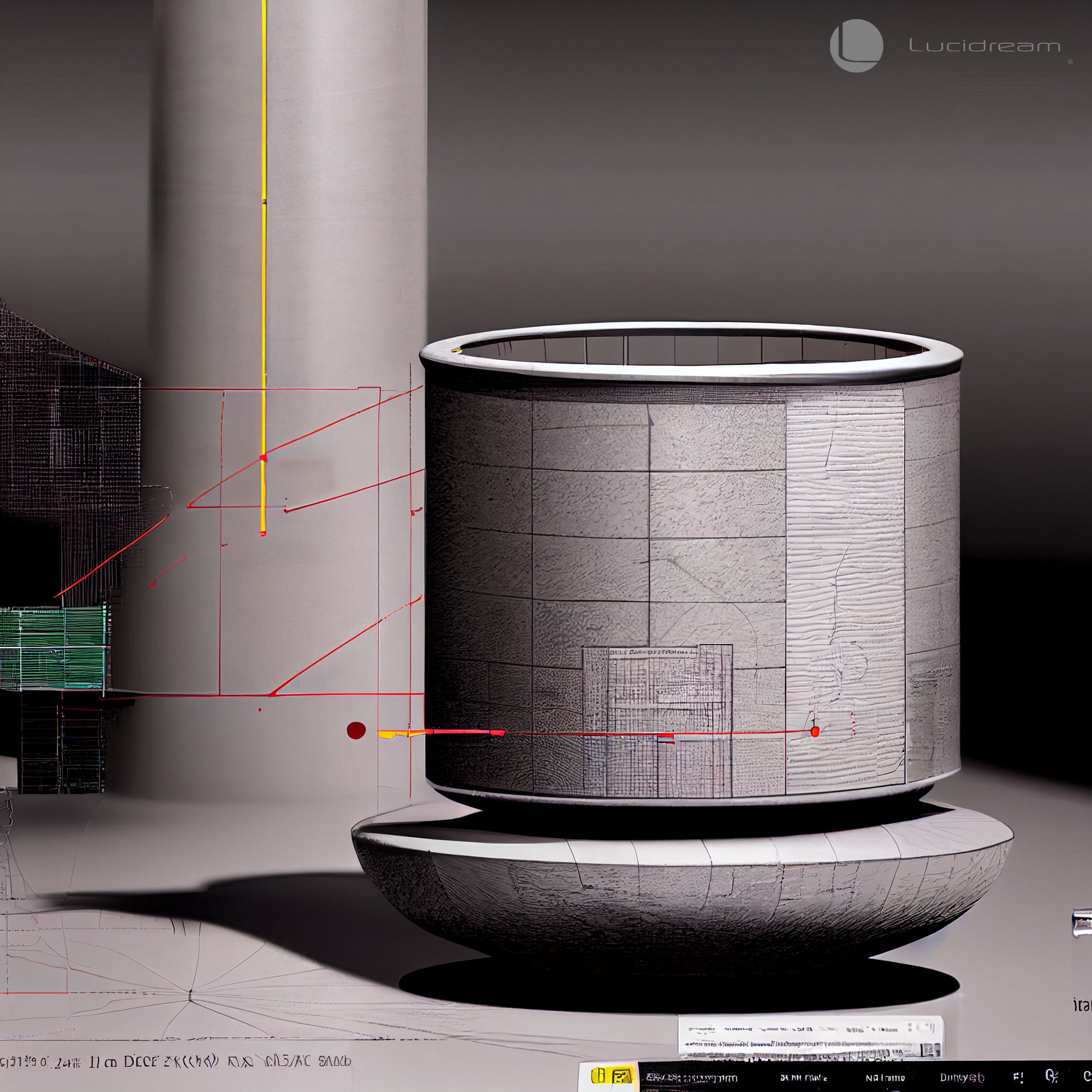This screenshot has height=1092, width=1092.
Task: Click the Lucidream circular logo icon
Action: click(x=856, y=46)
